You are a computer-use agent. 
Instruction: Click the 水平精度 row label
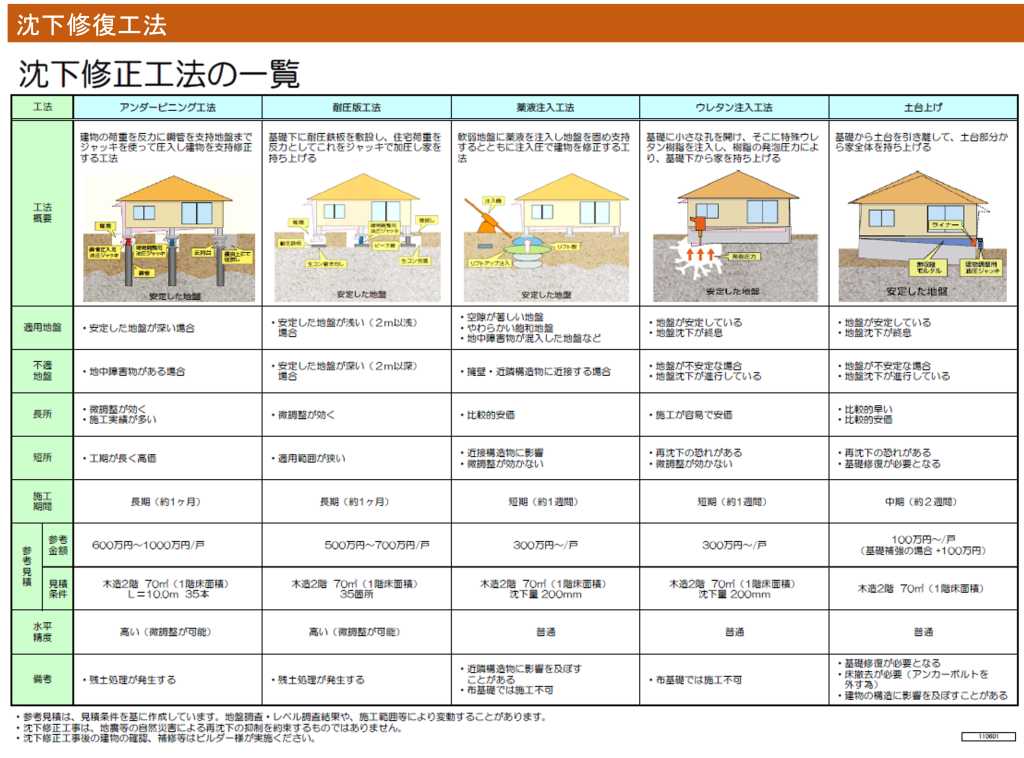(x=42, y=632)
